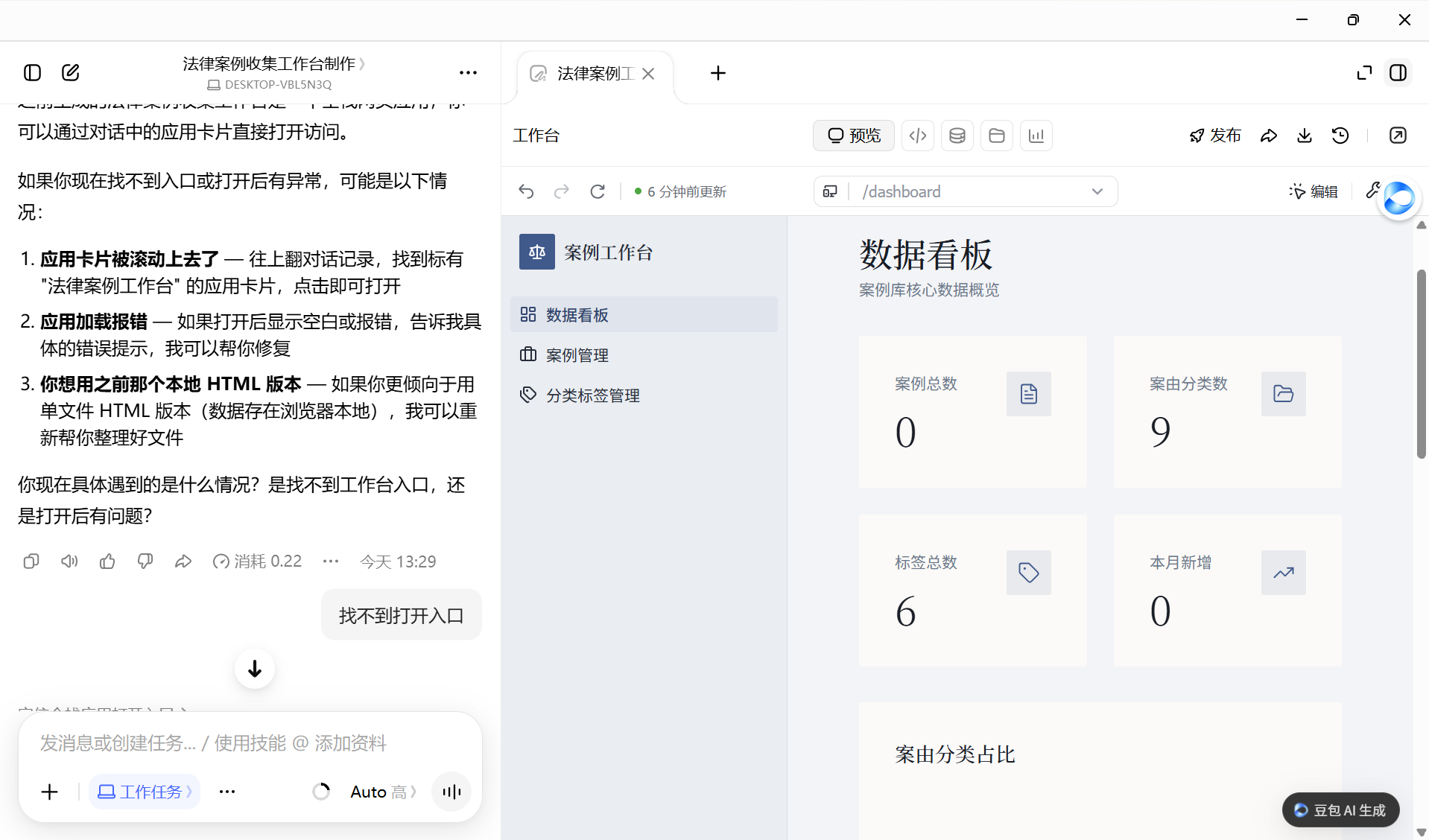Image resolution: width=1429 pixels, height=840 pixels.
Task: Open a new tab with plus icon
Action: click(x=718, y=73)
